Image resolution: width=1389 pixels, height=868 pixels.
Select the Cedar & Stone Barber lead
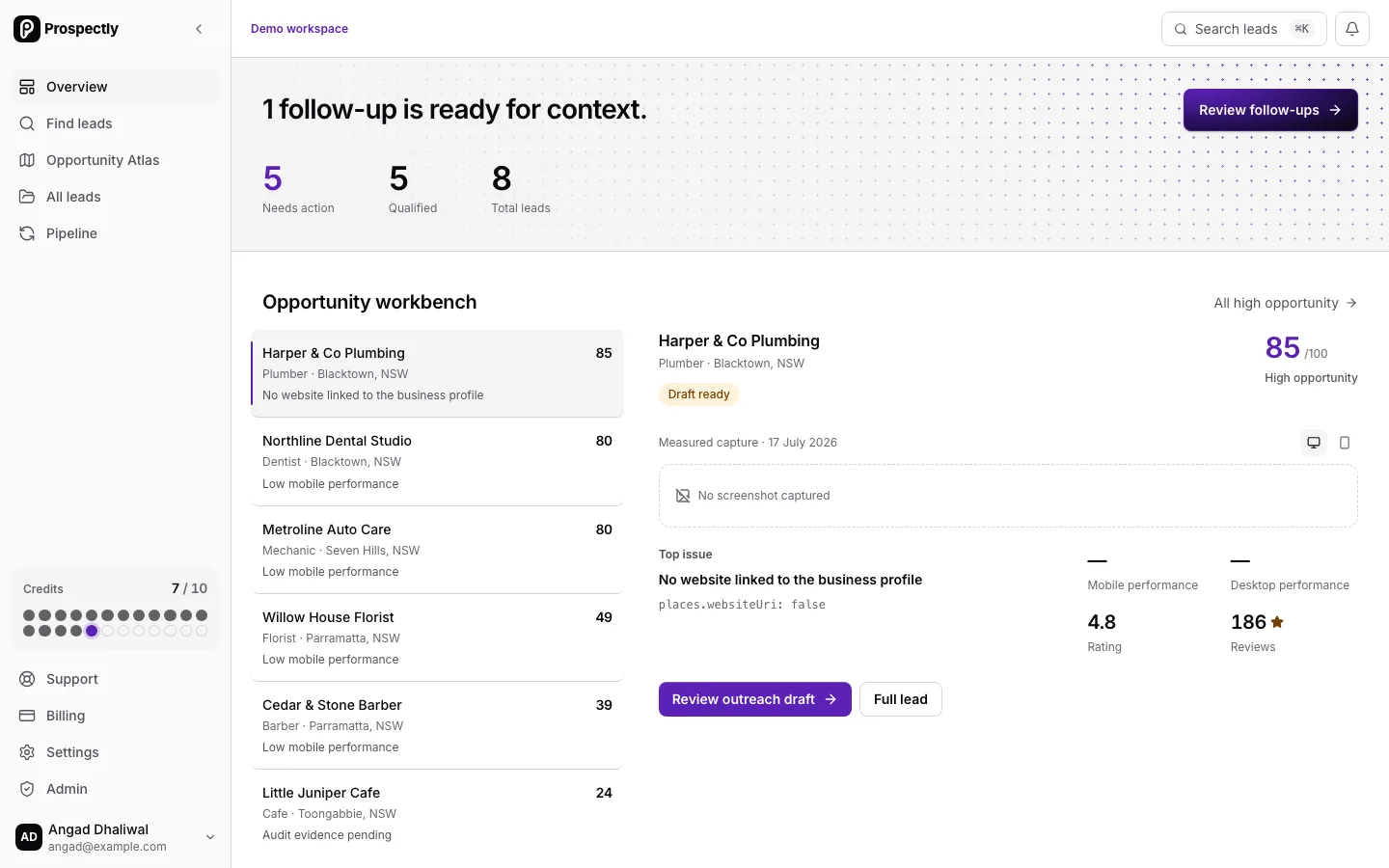point(437,726)
